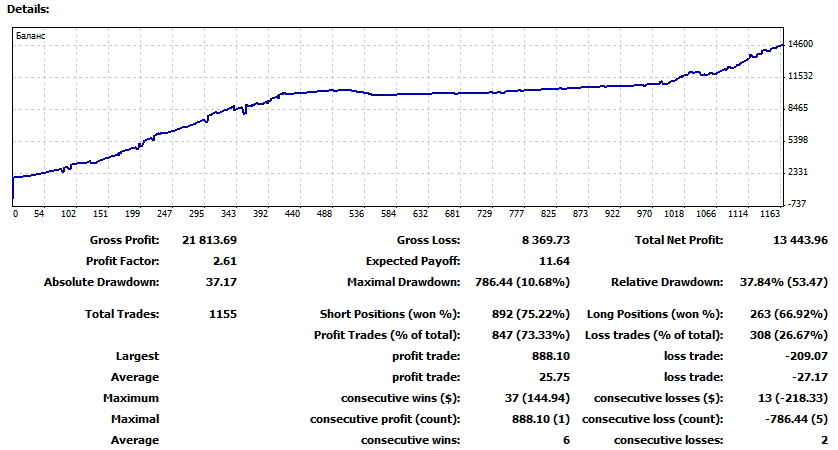Click x-axis label 922
The height and width of the screenshot is (450, 838).
click(612, 214)
